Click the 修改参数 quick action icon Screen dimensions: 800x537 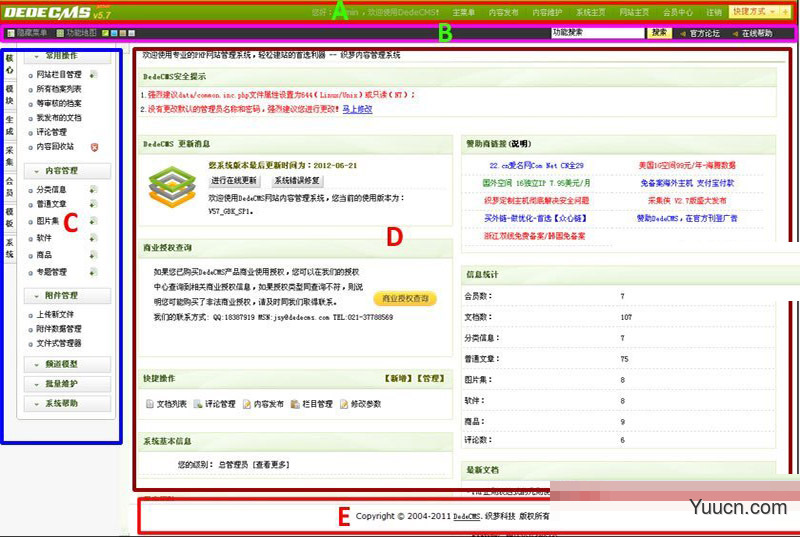pos(344,404)
